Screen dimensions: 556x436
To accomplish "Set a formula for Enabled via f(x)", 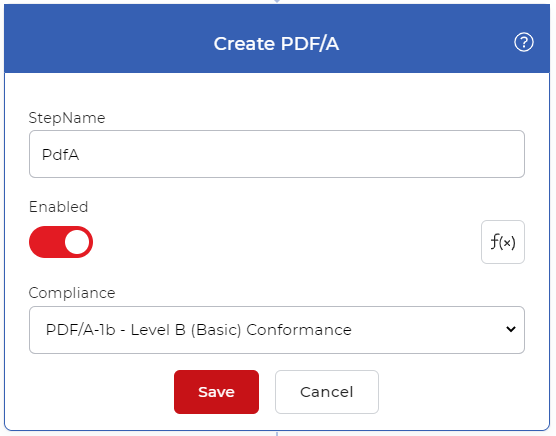I will (502, 242).
